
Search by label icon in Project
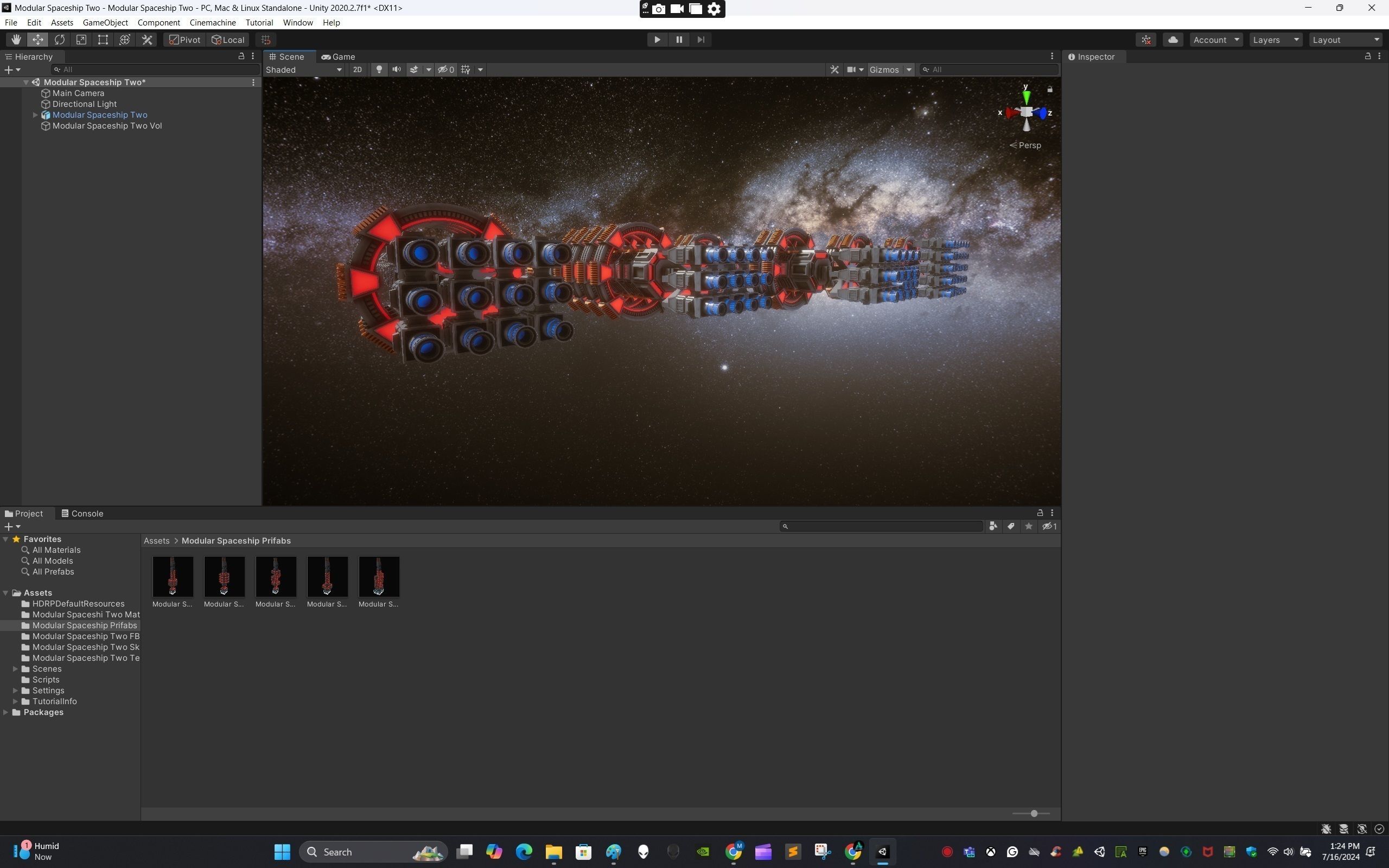[x=1011, y=526]
